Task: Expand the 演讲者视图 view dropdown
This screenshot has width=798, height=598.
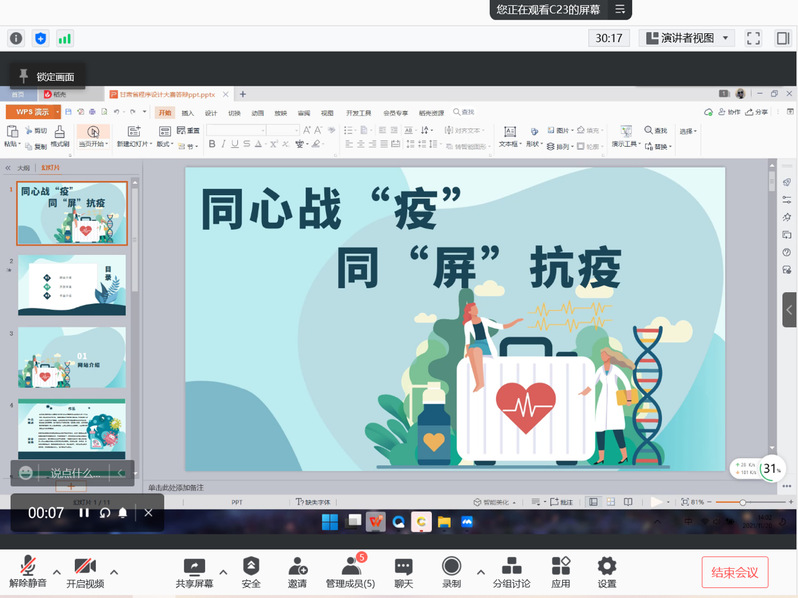Action: point(686,38)
